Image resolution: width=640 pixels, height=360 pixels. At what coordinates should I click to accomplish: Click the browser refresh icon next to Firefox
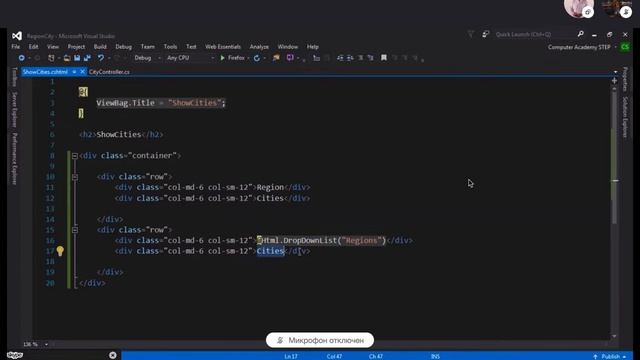(257, 58)
